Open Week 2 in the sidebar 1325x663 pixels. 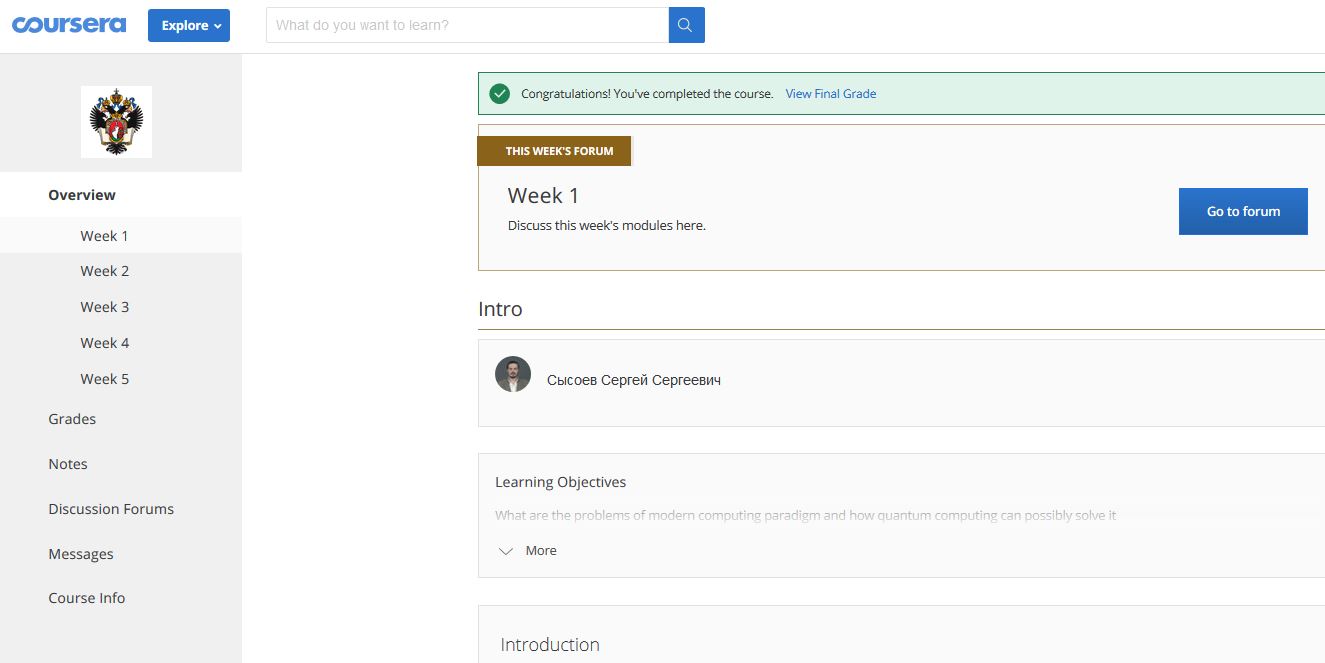click(x=105, y=271)
